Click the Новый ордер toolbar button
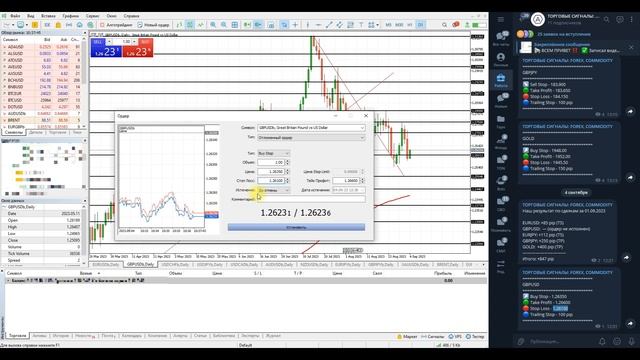Screen dimensions: 640x360 point(153,25)
